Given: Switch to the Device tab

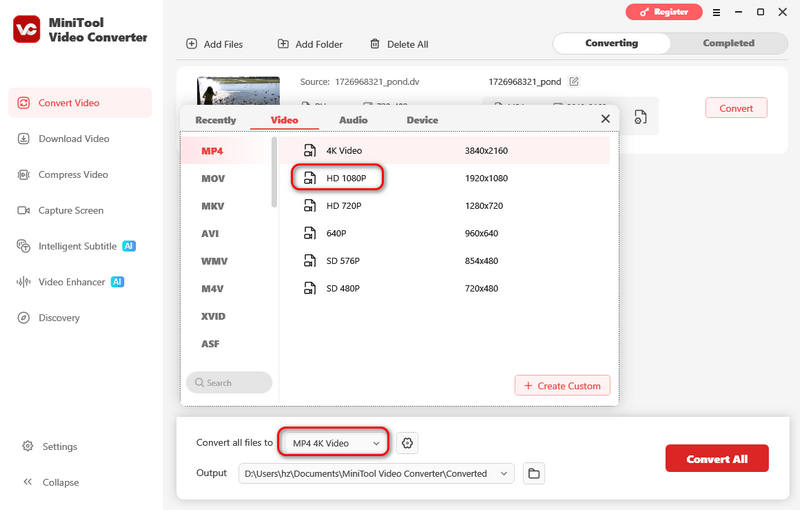Looking at the screenshot, I should (422, 120).
